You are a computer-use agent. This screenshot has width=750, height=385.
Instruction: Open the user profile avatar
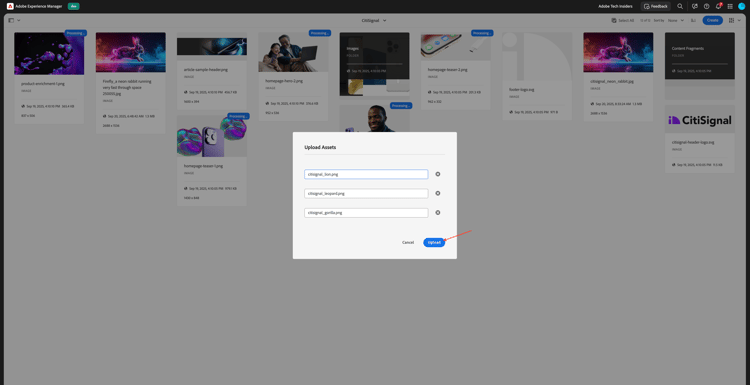click(742, 6)
